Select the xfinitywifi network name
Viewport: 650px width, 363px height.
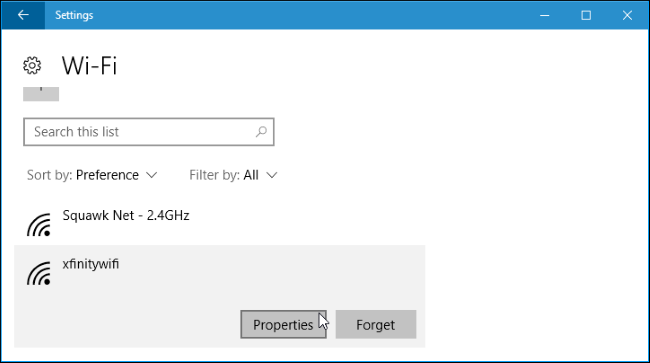[x=91, y=264]
